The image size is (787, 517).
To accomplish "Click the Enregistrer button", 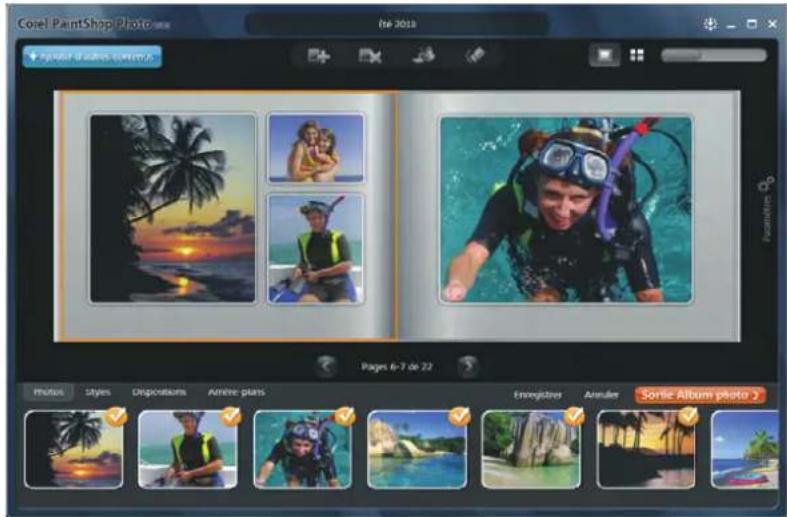I will [538, 395].
